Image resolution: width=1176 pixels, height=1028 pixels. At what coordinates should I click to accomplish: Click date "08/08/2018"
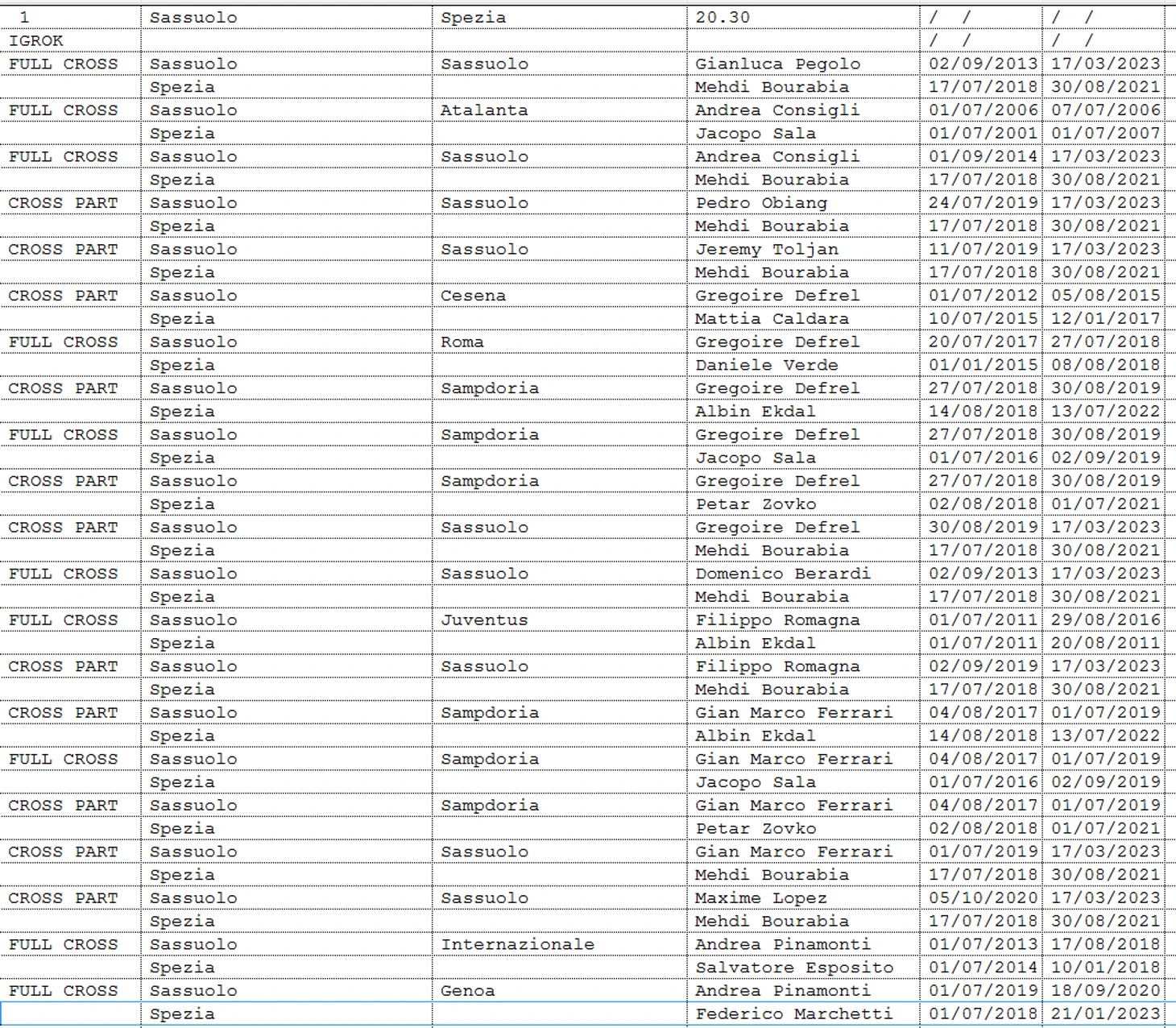tap(1106, 365)
